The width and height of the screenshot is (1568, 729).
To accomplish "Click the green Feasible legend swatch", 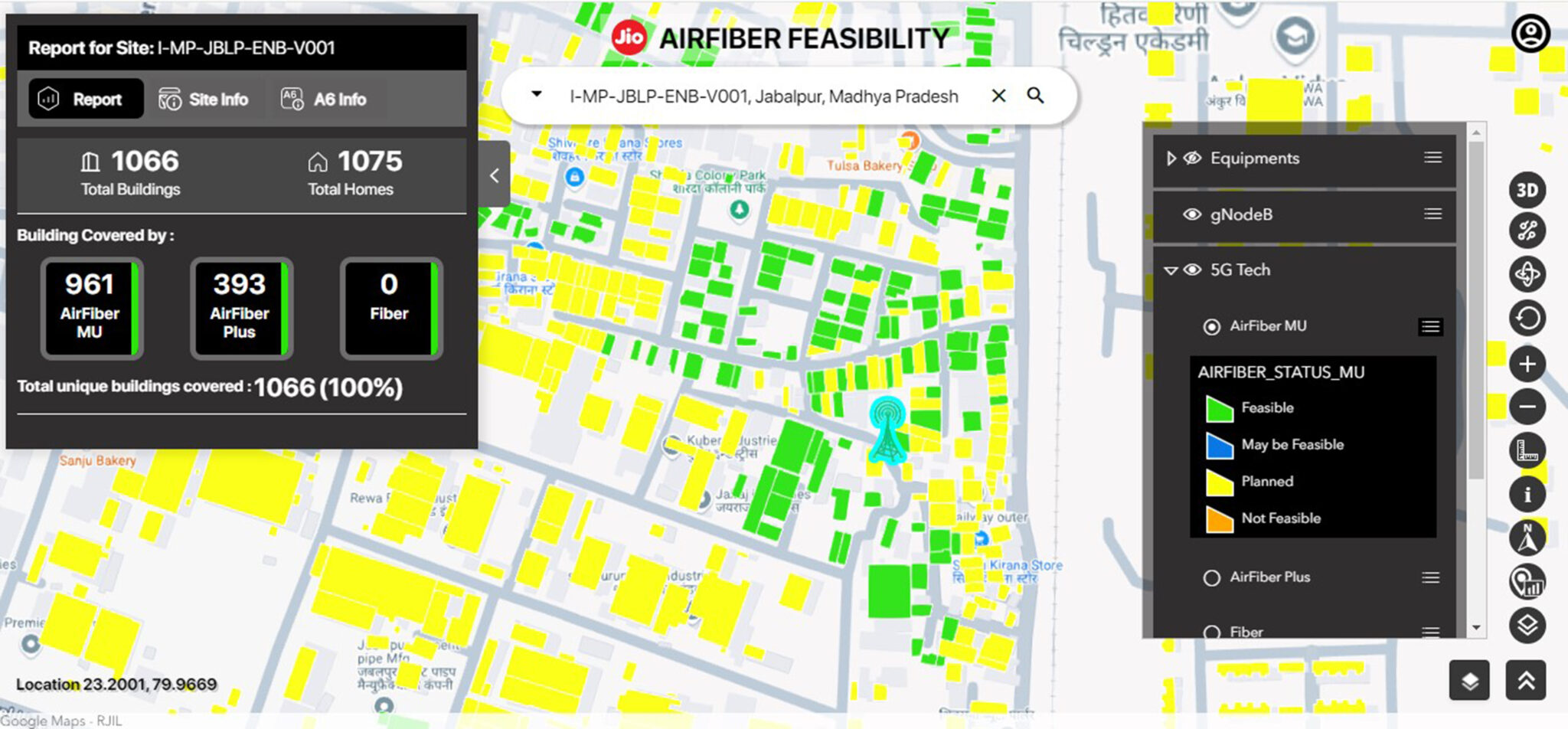I will [1218, 407].
